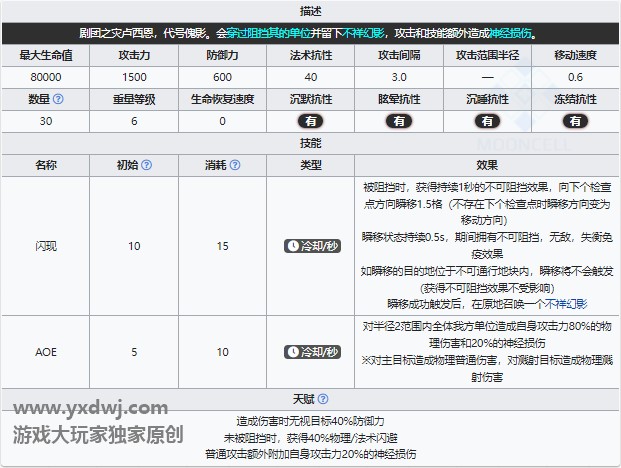Click the 有 badge under 眩晕抗性
Image resolution: width=621 pixels, height=468 pixels.
coord(400,121)
